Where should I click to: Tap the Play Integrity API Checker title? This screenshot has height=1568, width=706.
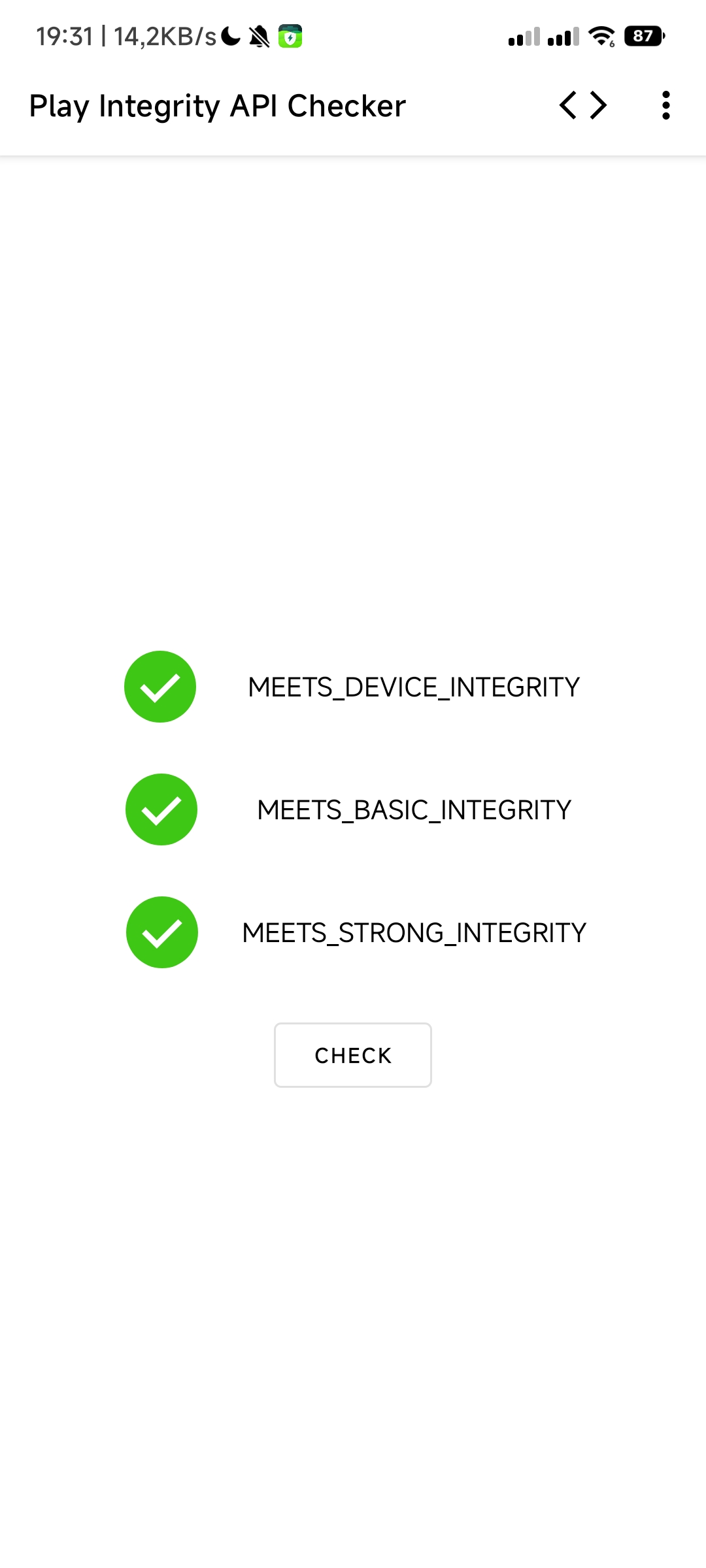[x=218, y=106]
